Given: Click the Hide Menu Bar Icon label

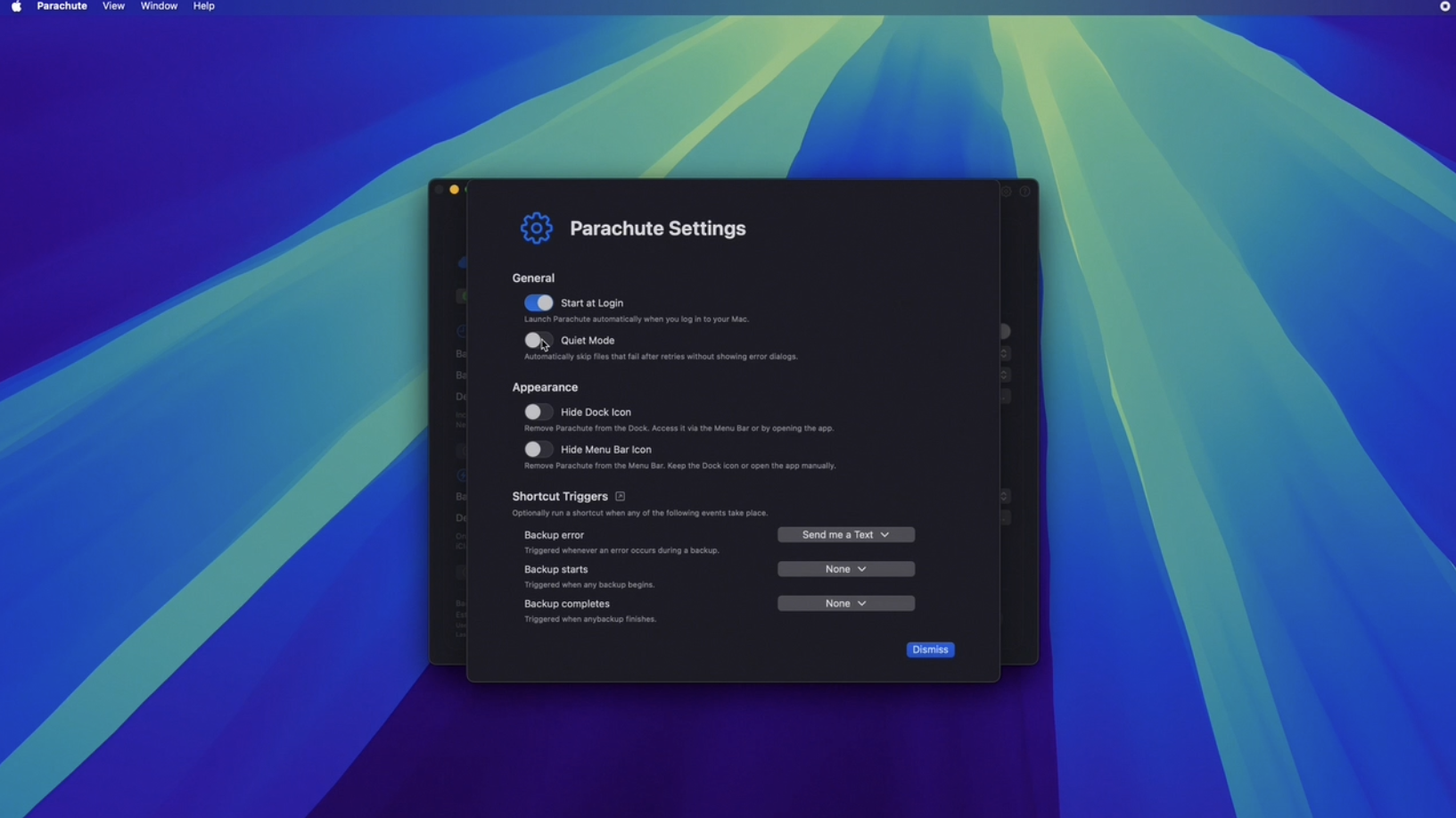Looking at the screenshot, I should click(x=606, y=450).
